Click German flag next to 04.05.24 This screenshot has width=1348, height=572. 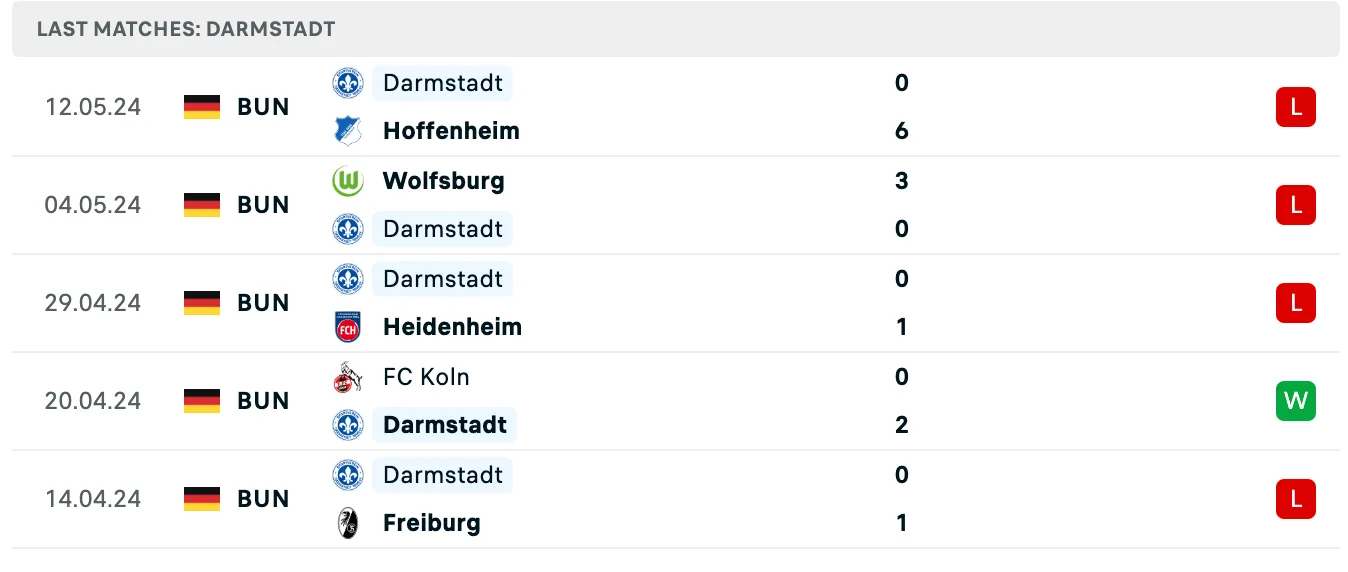pyautogui.click(x=202, y=205)
